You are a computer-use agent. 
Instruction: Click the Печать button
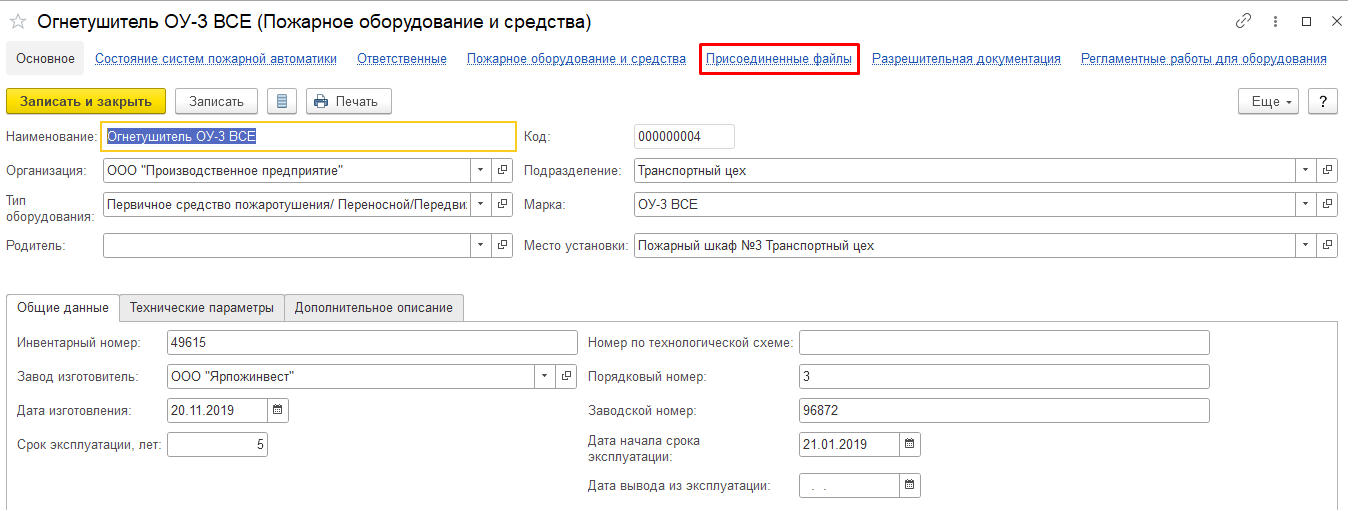[x=348, y=101]
